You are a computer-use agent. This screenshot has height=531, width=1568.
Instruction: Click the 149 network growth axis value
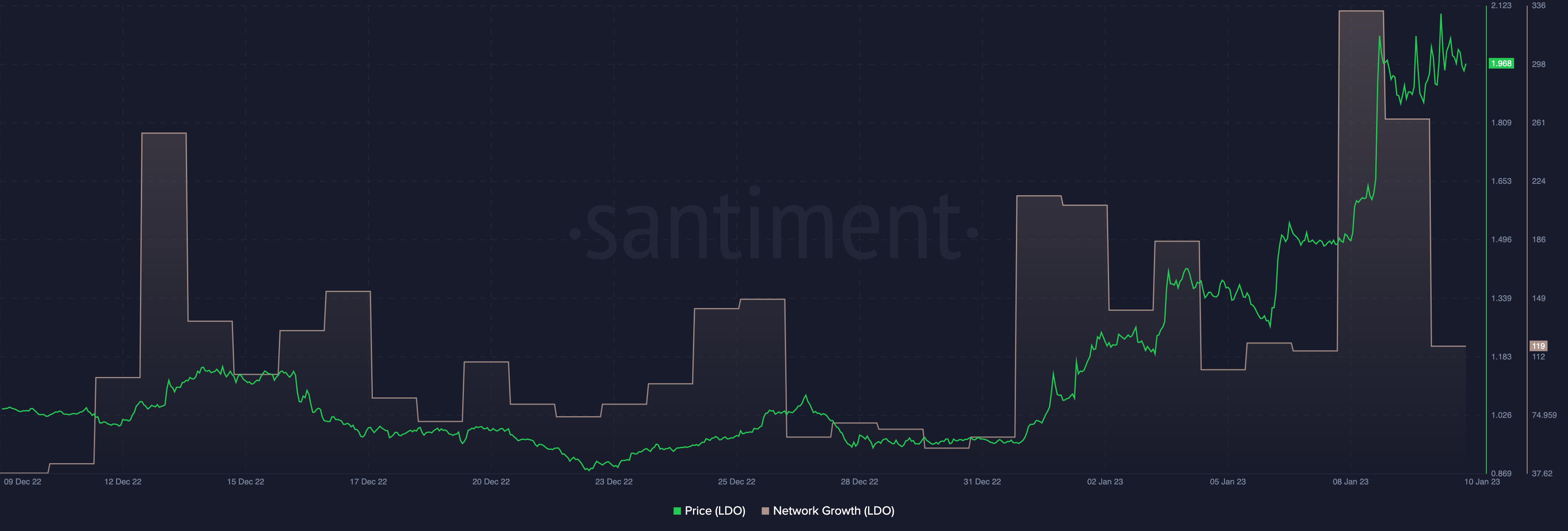tap(1538, 298)
